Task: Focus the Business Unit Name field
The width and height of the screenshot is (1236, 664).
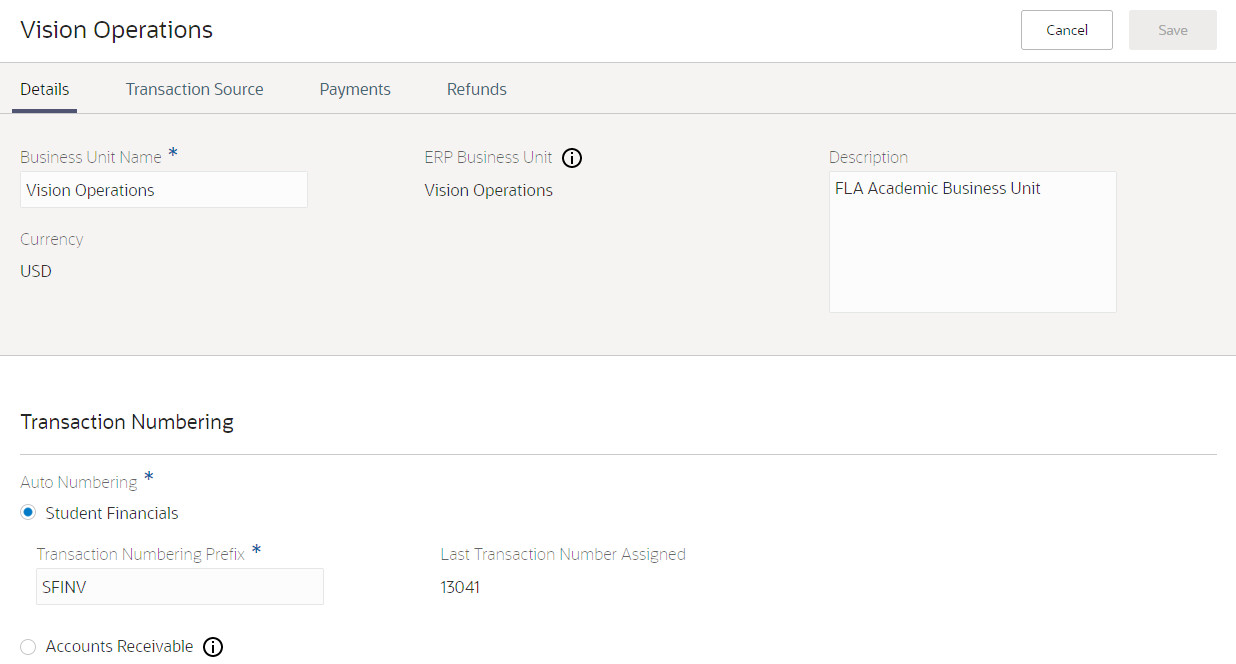Action: (x=164, y=190)
